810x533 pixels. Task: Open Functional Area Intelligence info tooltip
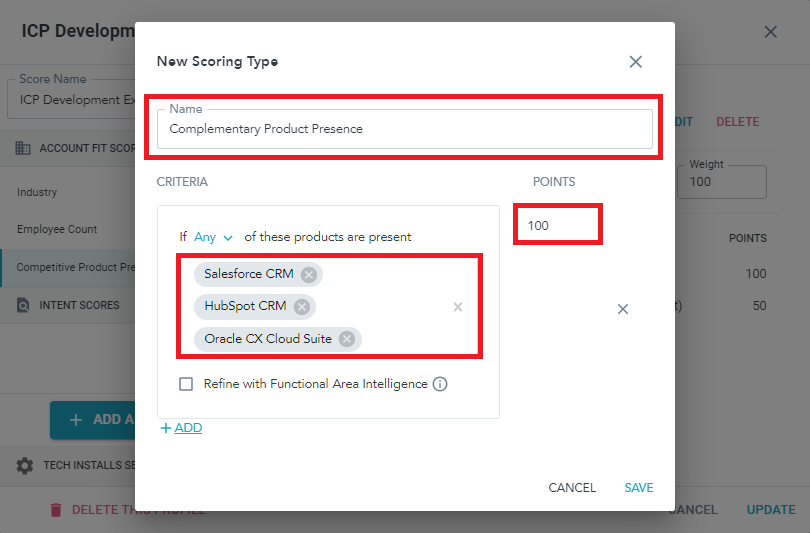click(440, 384)
